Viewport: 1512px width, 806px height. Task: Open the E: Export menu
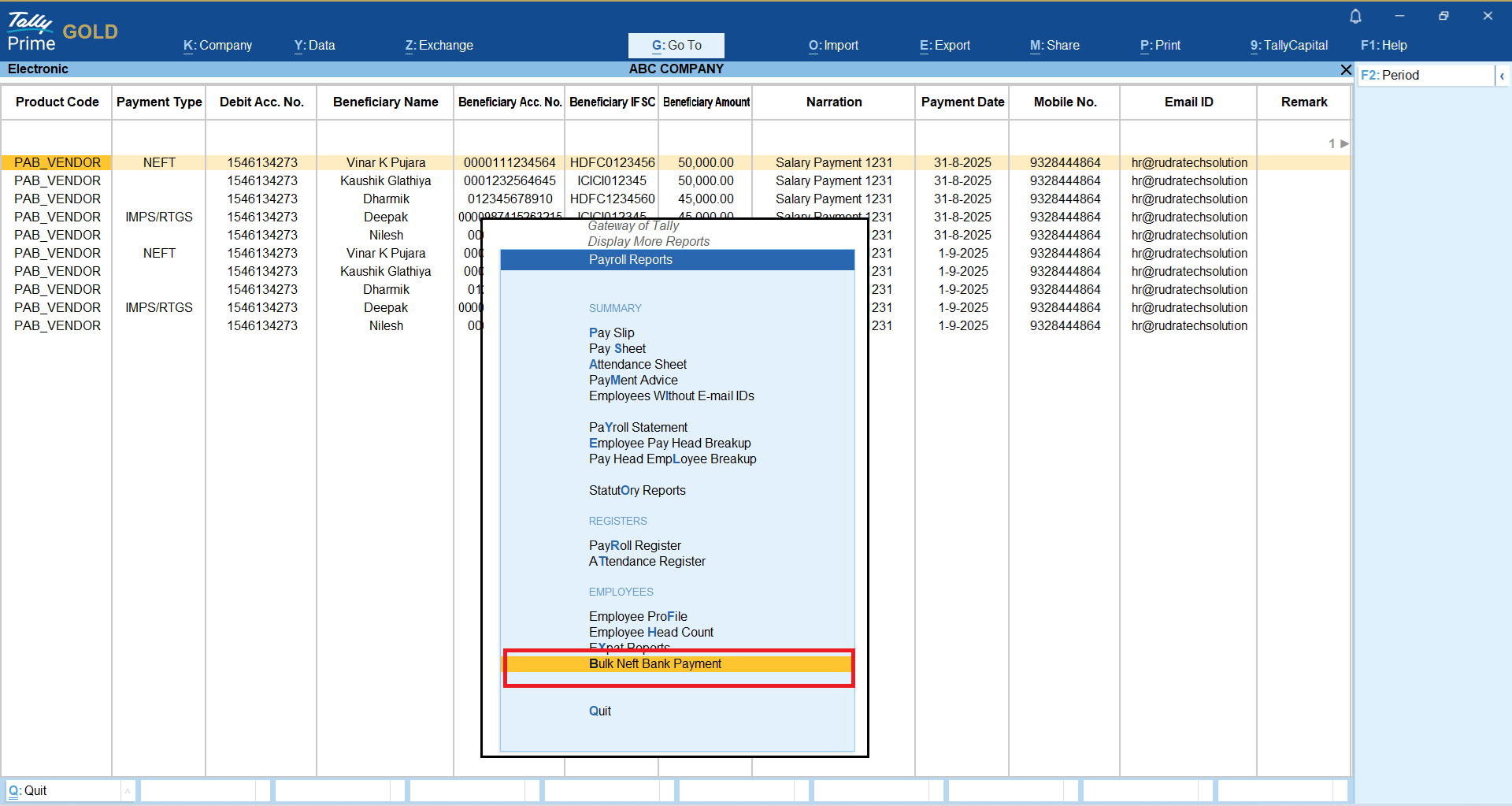click(944, 46)
